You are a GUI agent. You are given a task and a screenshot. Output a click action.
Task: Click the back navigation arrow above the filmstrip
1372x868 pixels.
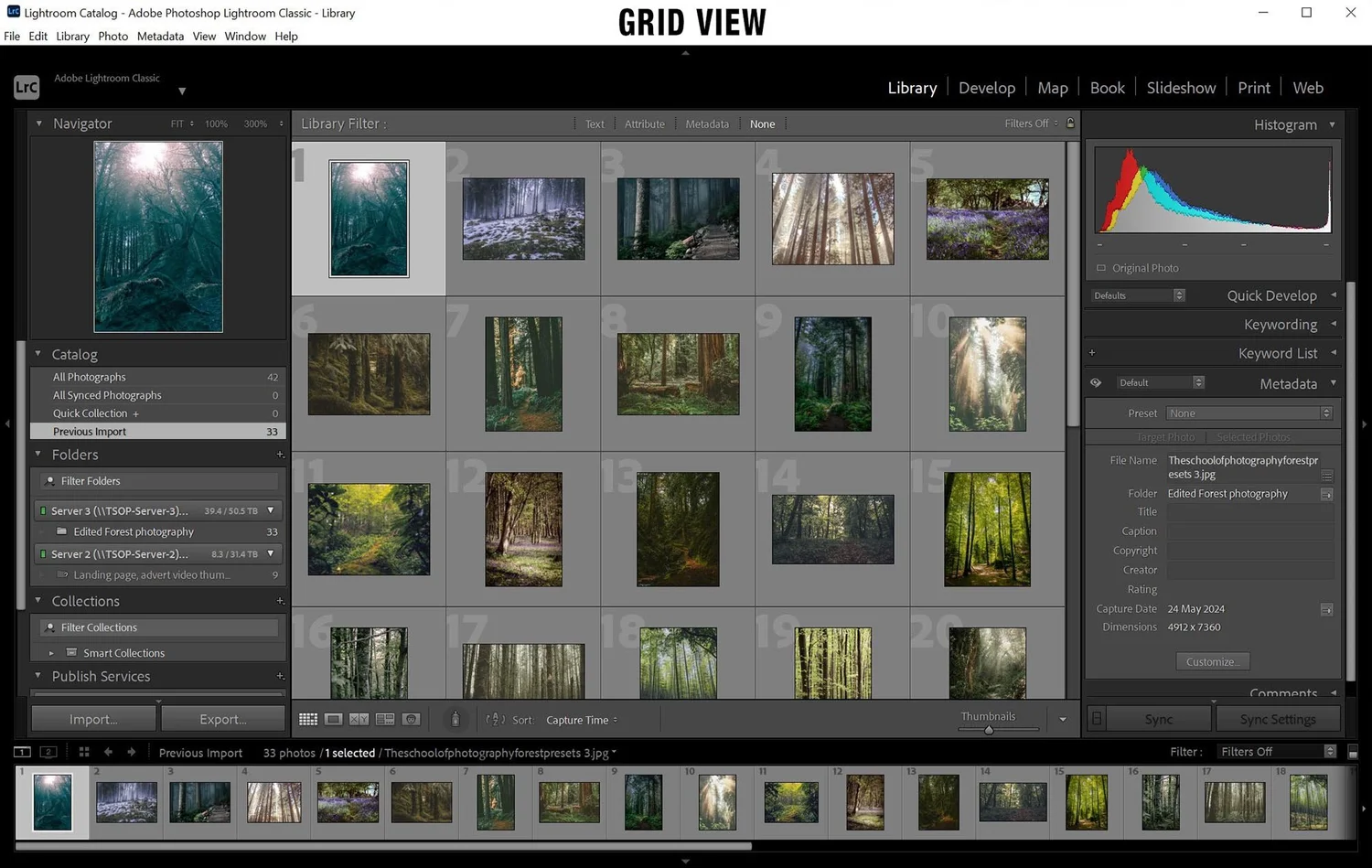point(108,752)
